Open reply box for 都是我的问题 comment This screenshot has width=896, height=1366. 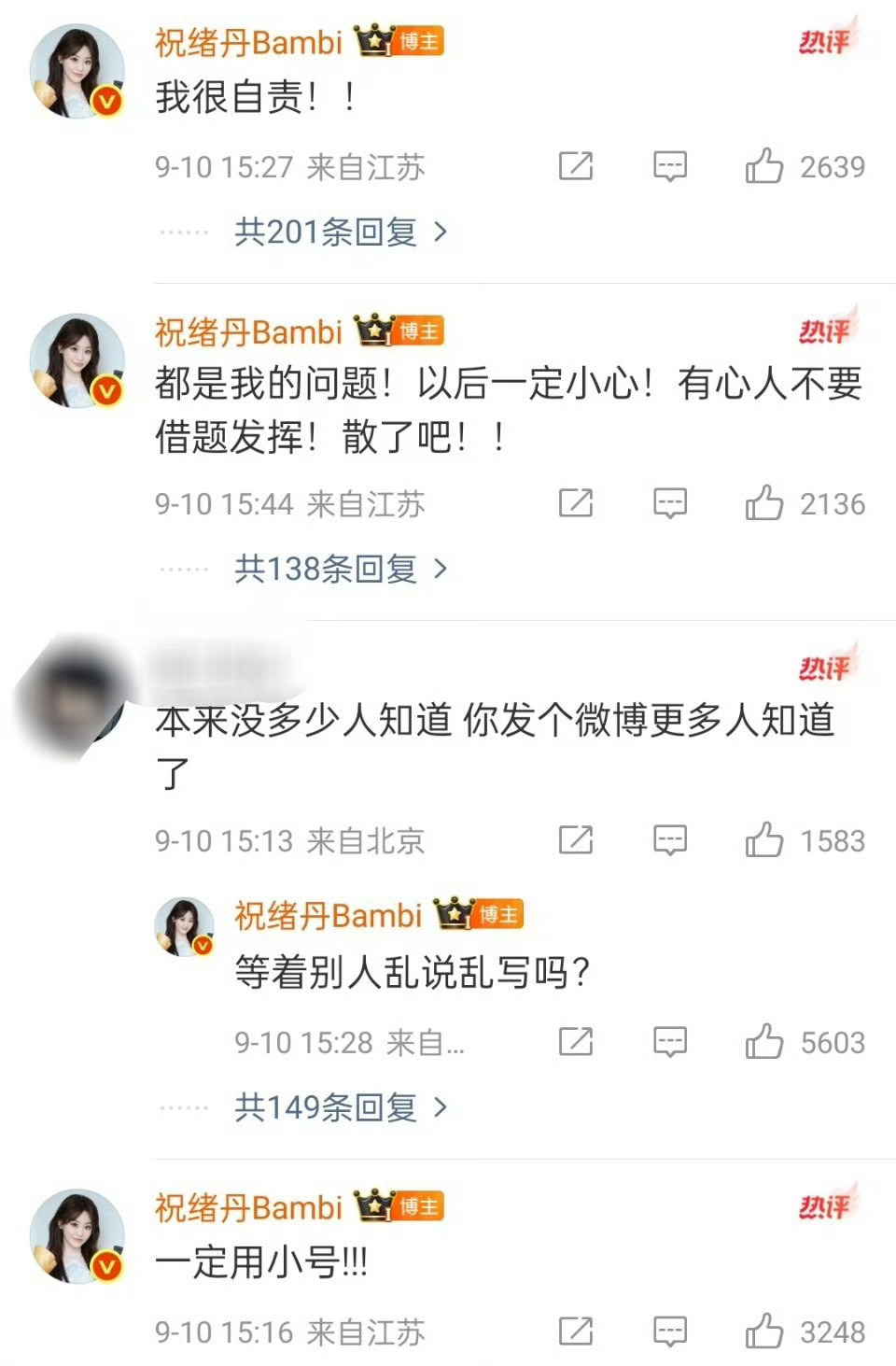point(669,504)
